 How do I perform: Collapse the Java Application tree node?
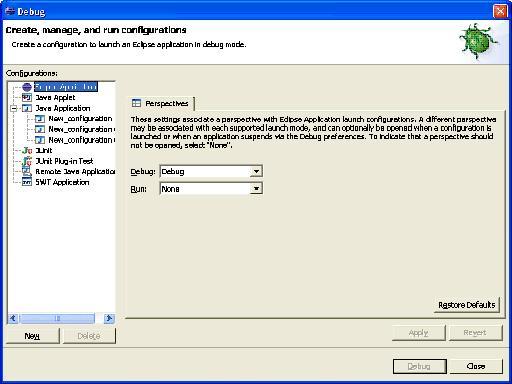point(14,108)
